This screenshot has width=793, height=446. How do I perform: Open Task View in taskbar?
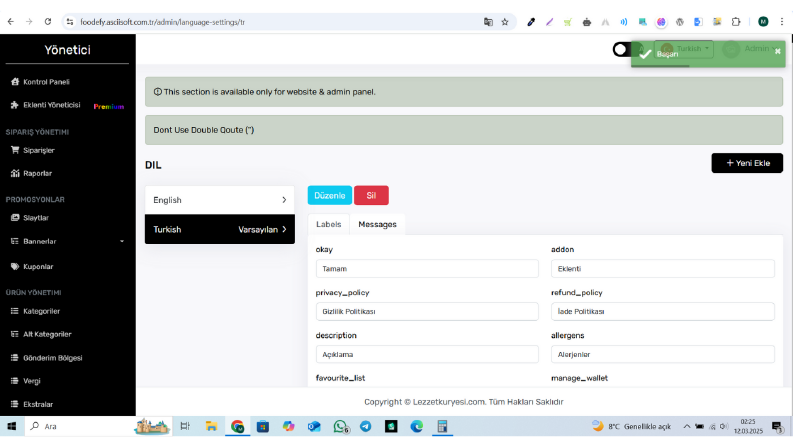tap(185, 426)
